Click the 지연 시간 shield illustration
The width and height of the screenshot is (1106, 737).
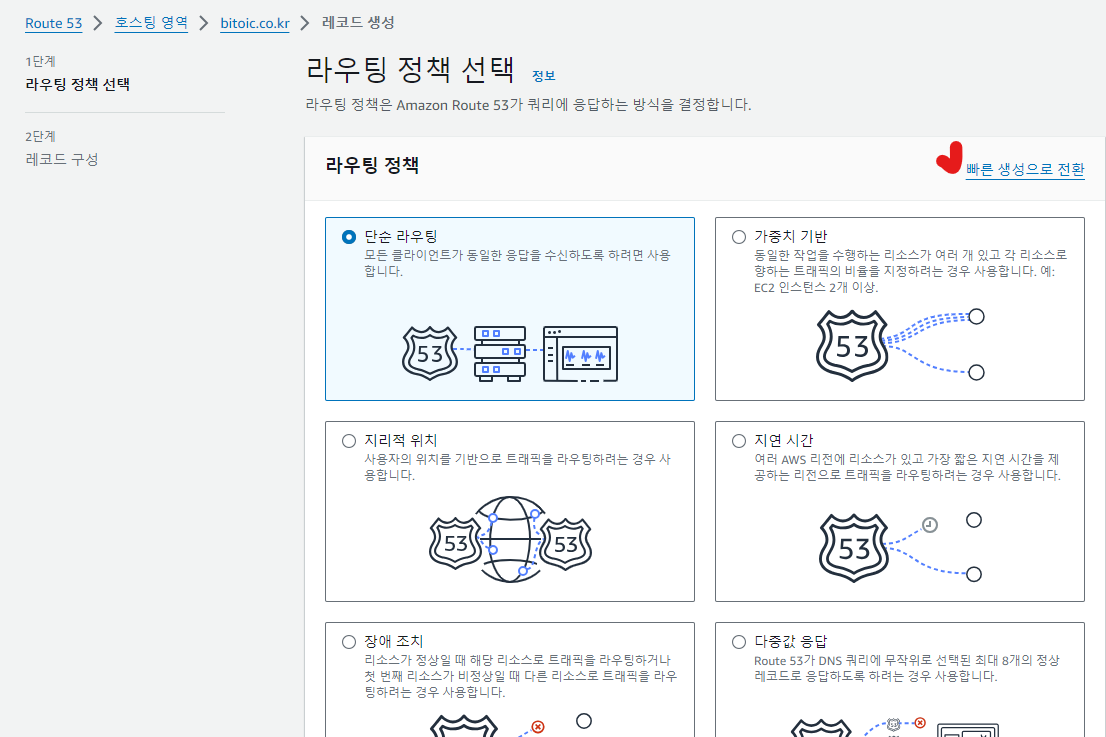[853, 548]
